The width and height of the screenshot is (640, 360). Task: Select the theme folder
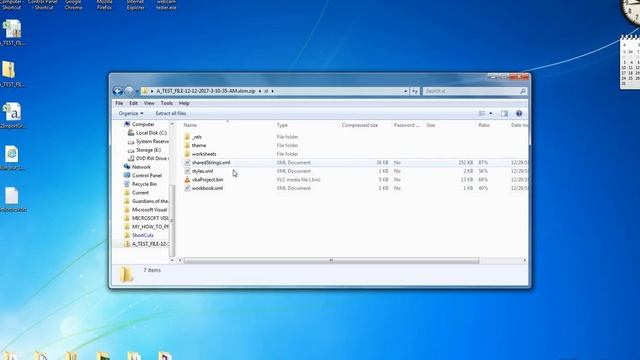199,146
